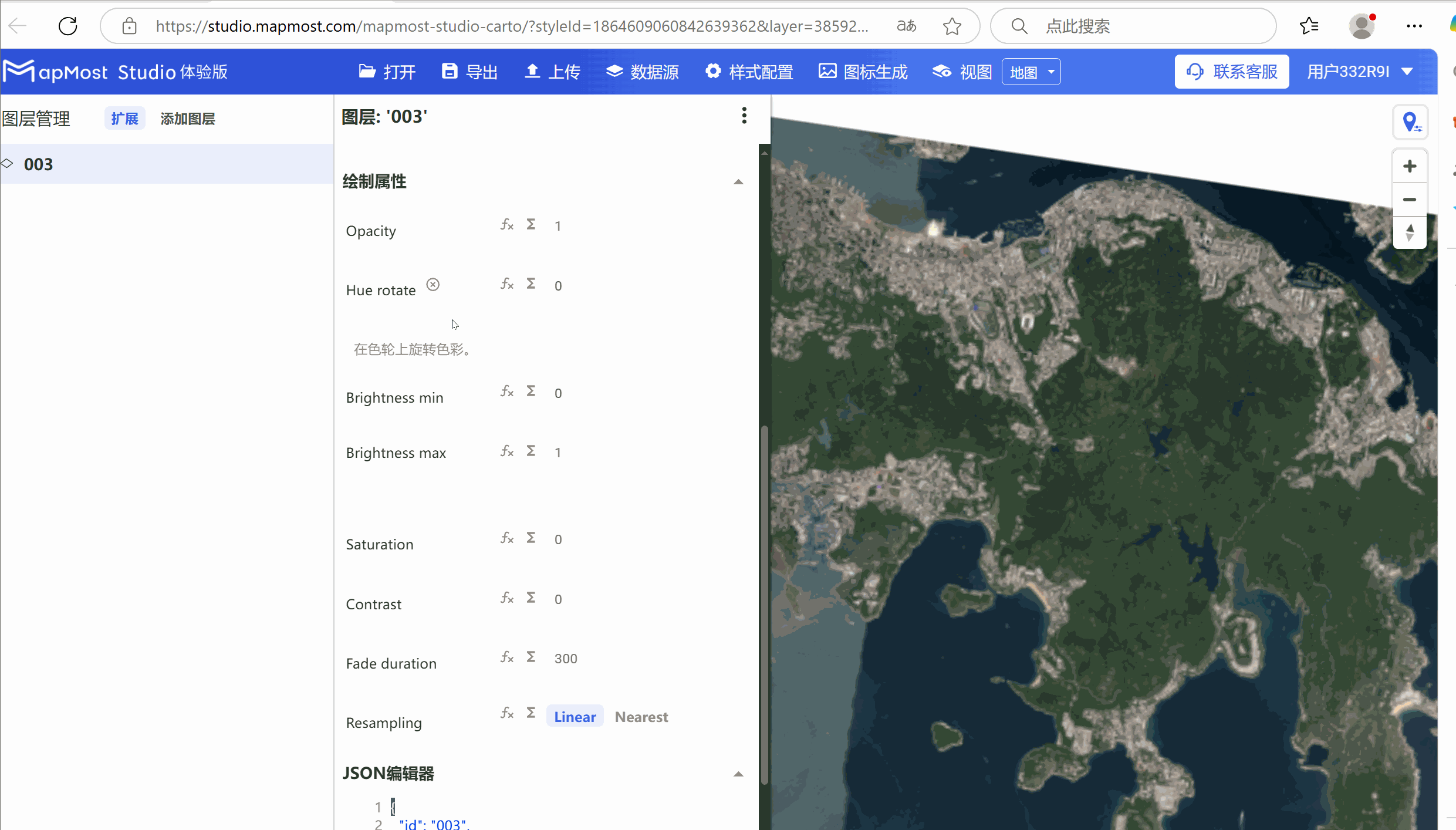Select the 扩展 tab
This screenshot has width=1456, height=830.
(x=124, y=118)
